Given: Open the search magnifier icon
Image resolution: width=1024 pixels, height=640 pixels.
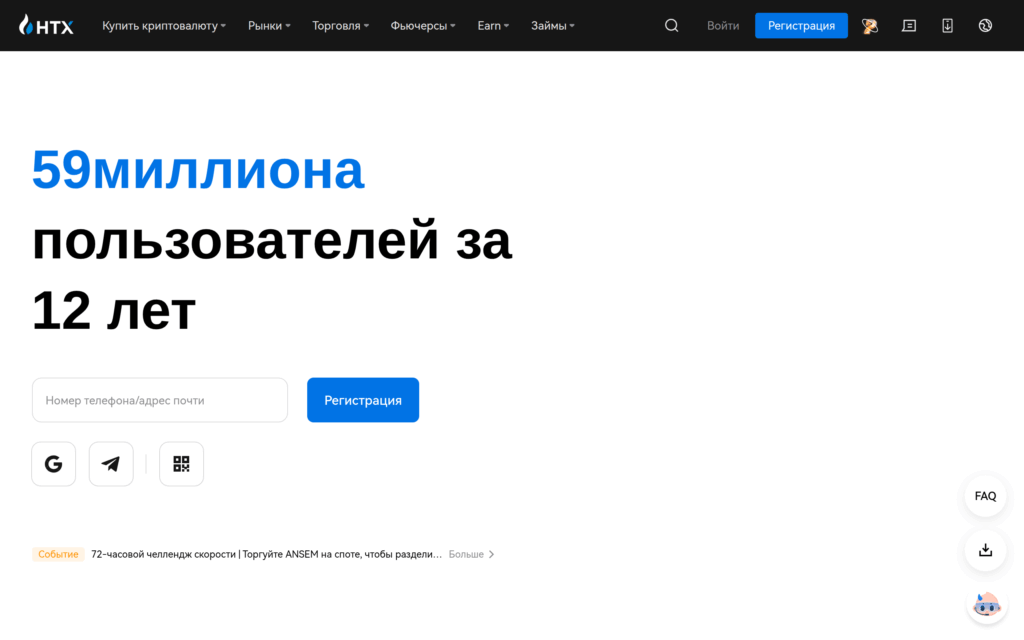Looking at the screenshot, I should 671,25.
